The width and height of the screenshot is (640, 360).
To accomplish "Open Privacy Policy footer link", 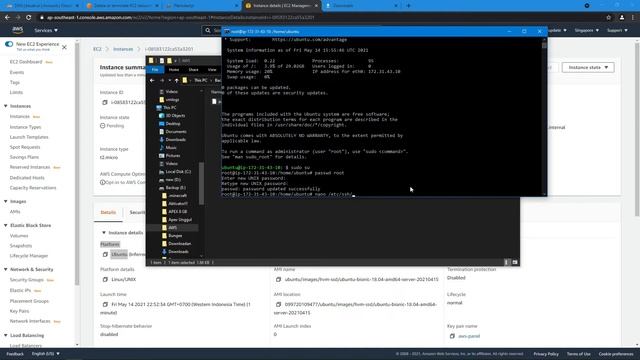I will coord(546,354).
